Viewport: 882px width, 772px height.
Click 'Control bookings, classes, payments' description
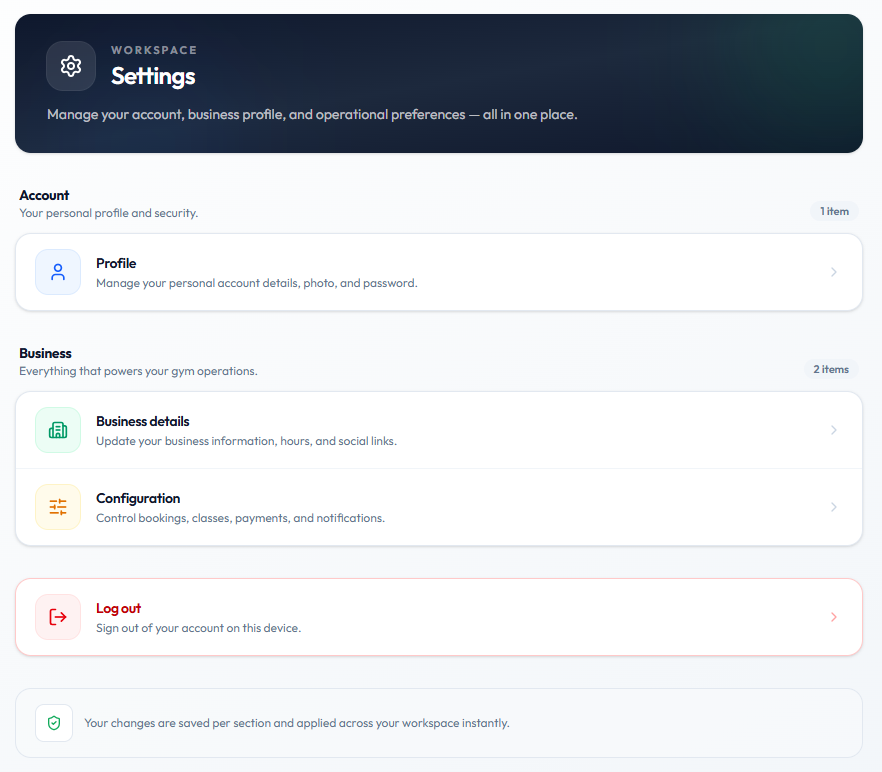tap(240, 518)
